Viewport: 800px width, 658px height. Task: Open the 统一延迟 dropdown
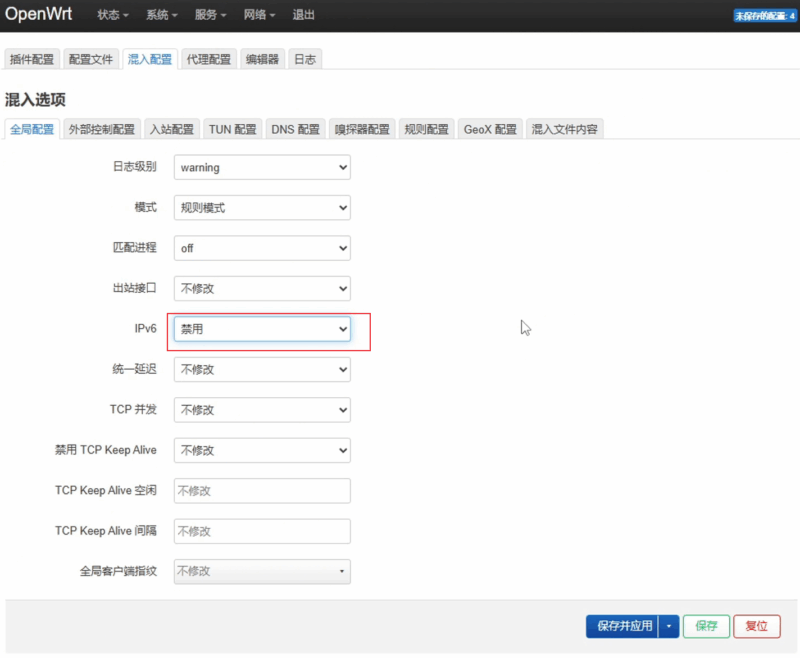[x=262, y=370]
